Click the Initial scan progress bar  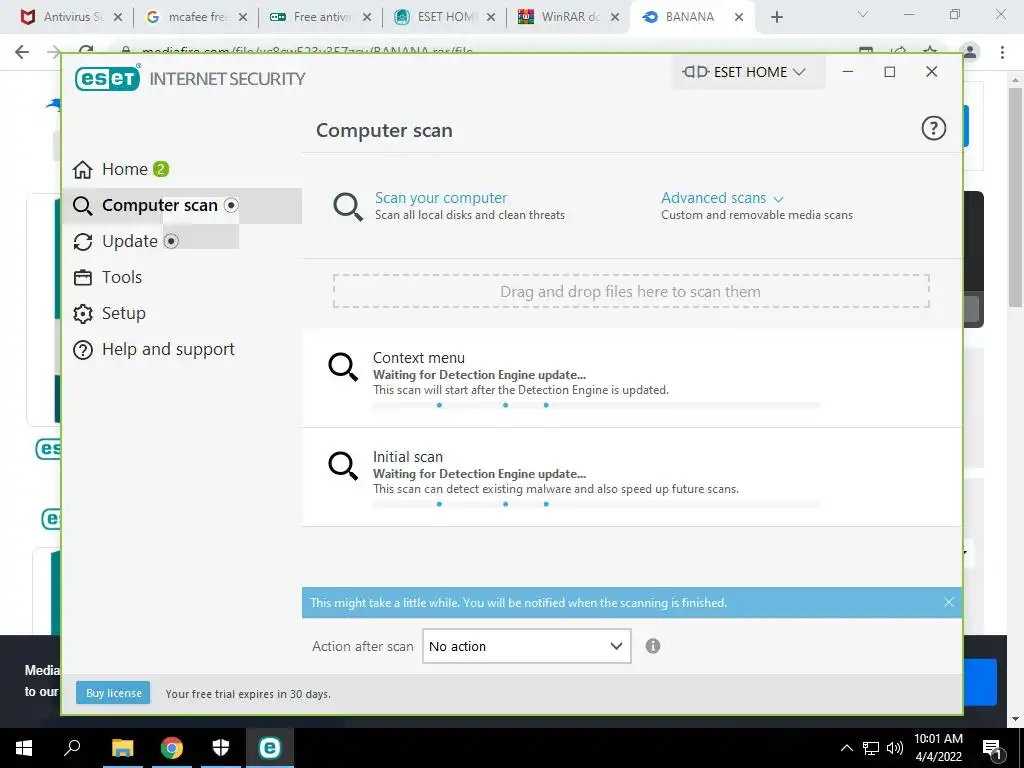596,504
